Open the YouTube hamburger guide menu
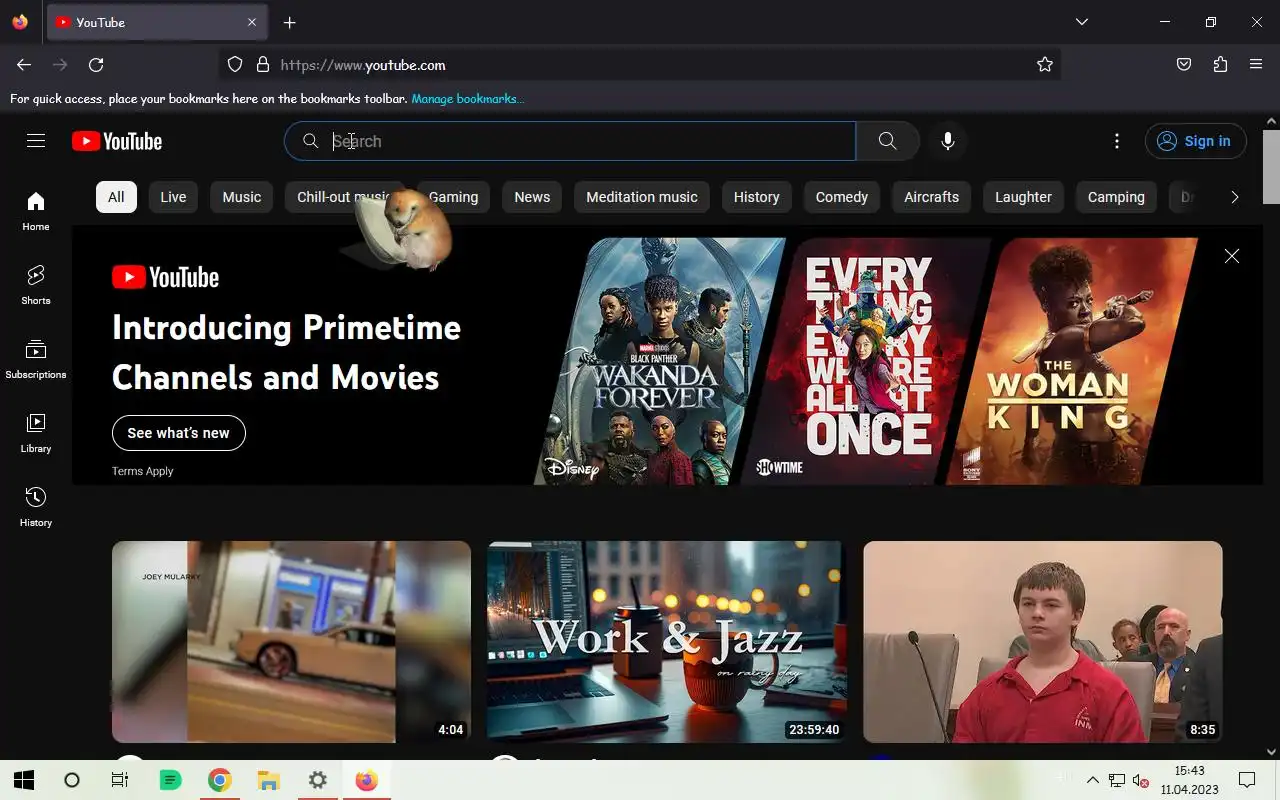This screenshot has height=800, width=1280. pos(36,141)
